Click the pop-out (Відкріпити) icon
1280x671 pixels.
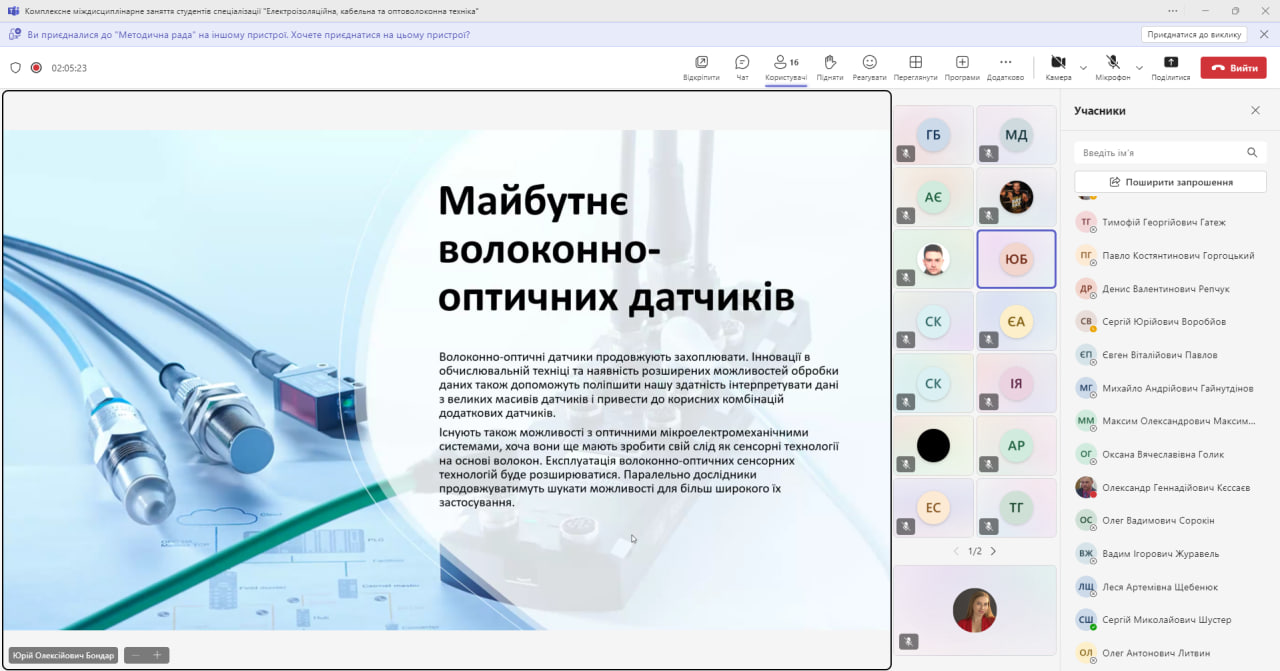click(x=701, y=63)
